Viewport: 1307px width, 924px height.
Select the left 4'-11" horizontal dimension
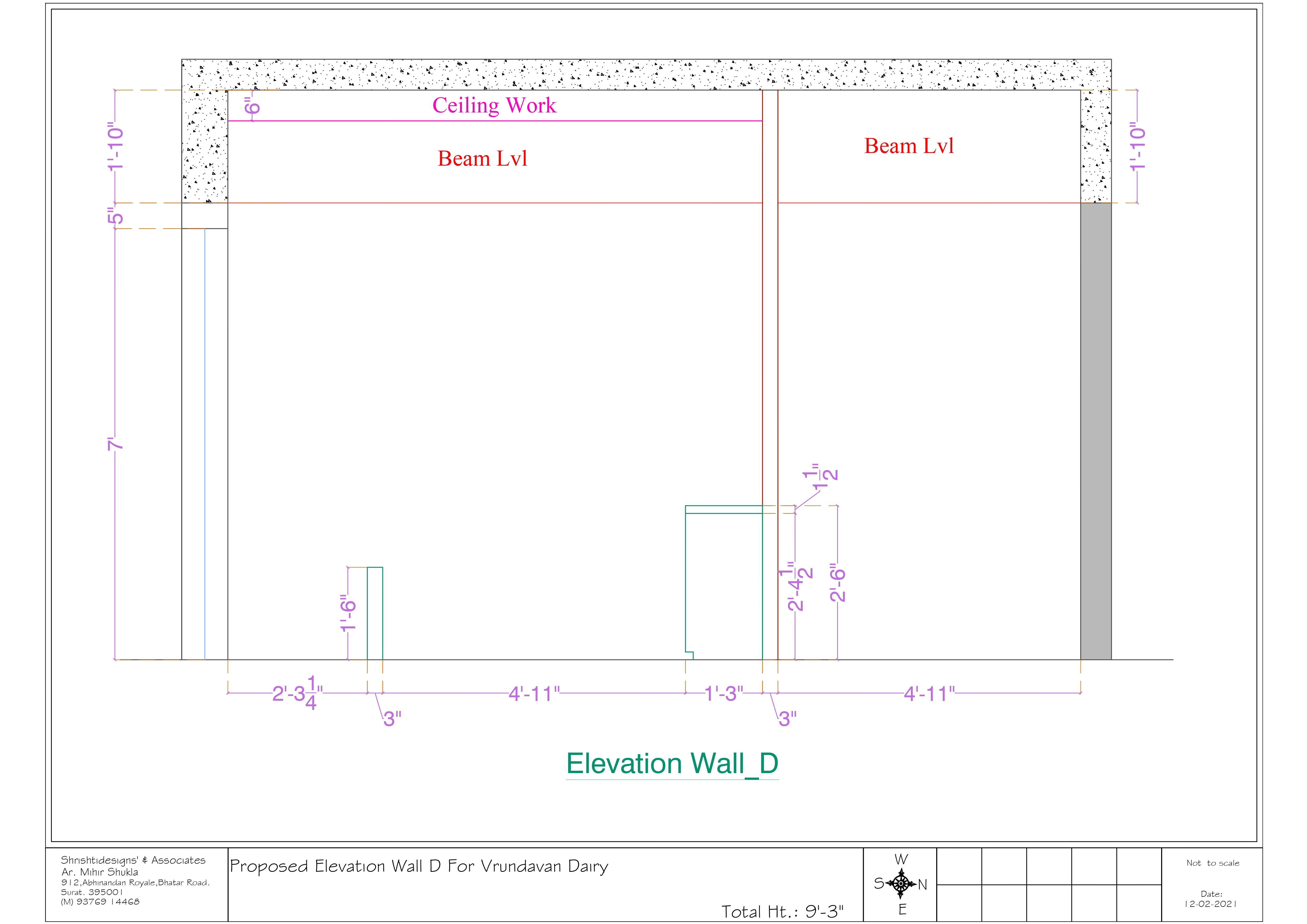point(533,693)
